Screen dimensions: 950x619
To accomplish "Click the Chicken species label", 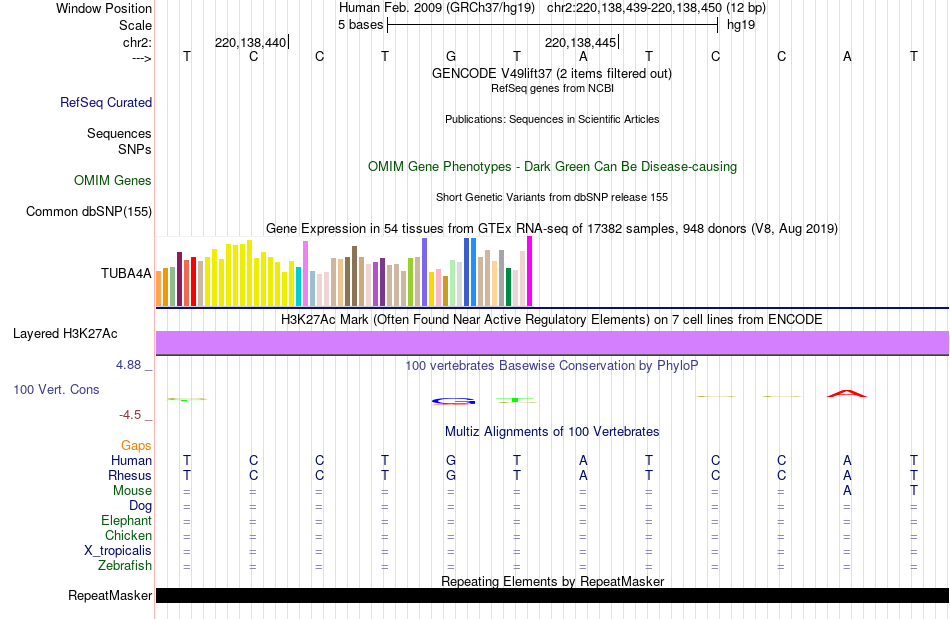I will coord(128,535).
